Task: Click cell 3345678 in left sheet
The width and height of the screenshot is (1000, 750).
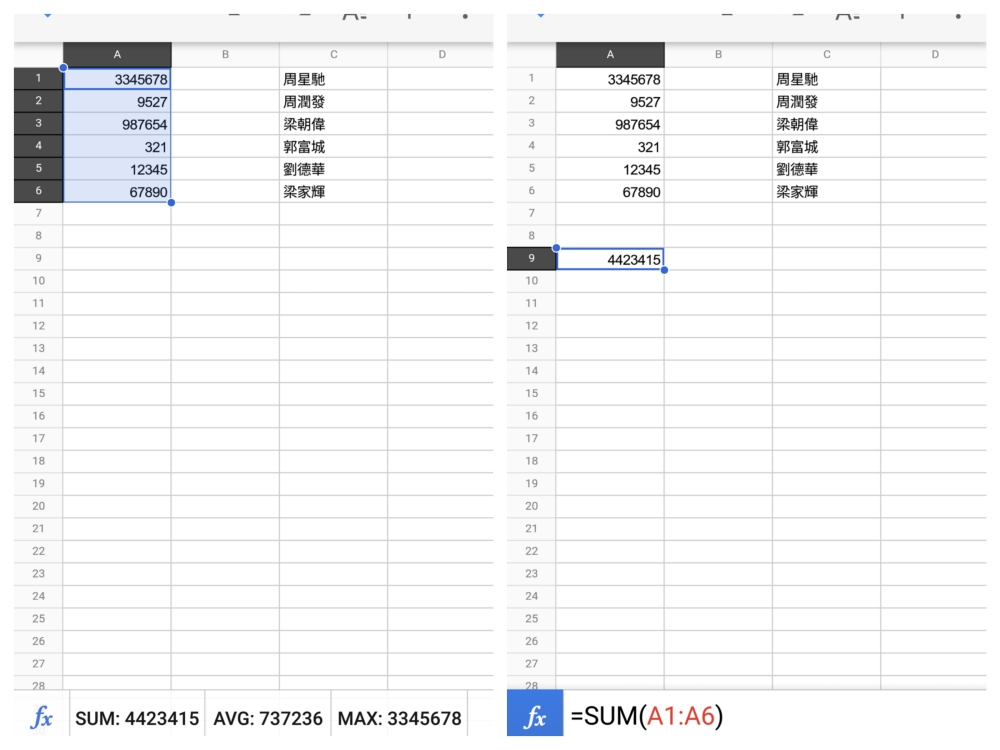Action: coord(117,79)
